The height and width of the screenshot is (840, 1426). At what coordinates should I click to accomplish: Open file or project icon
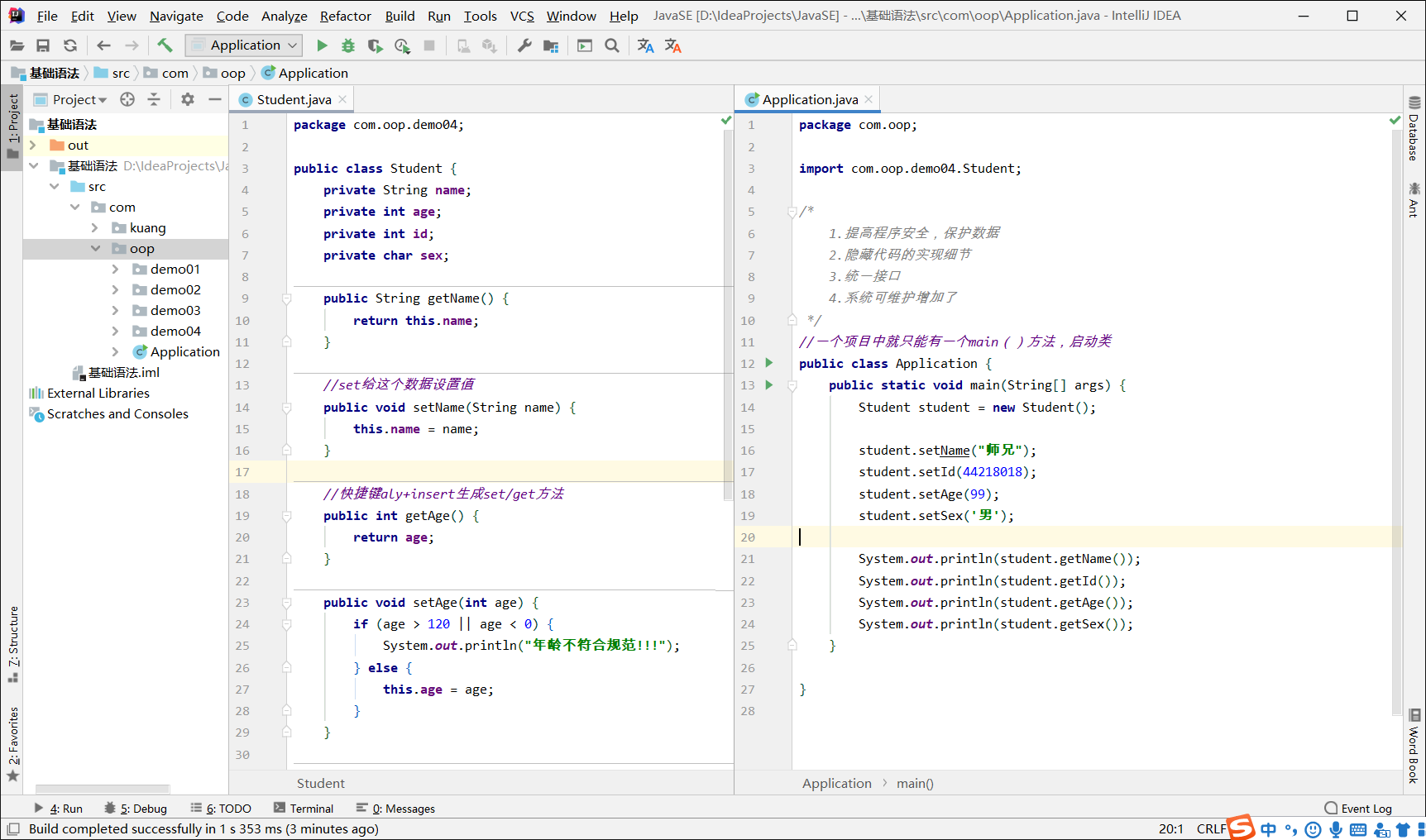pos(17,45)
